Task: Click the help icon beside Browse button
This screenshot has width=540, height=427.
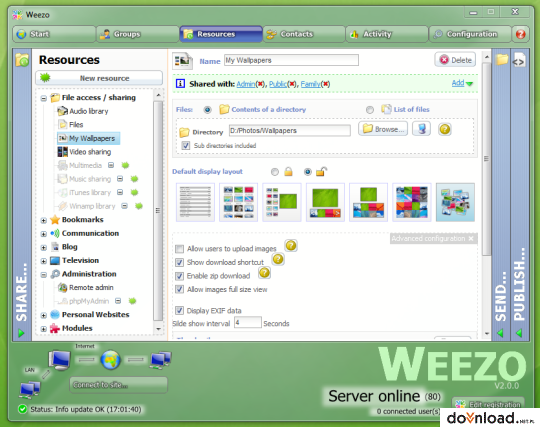Action: pos(445,129)
